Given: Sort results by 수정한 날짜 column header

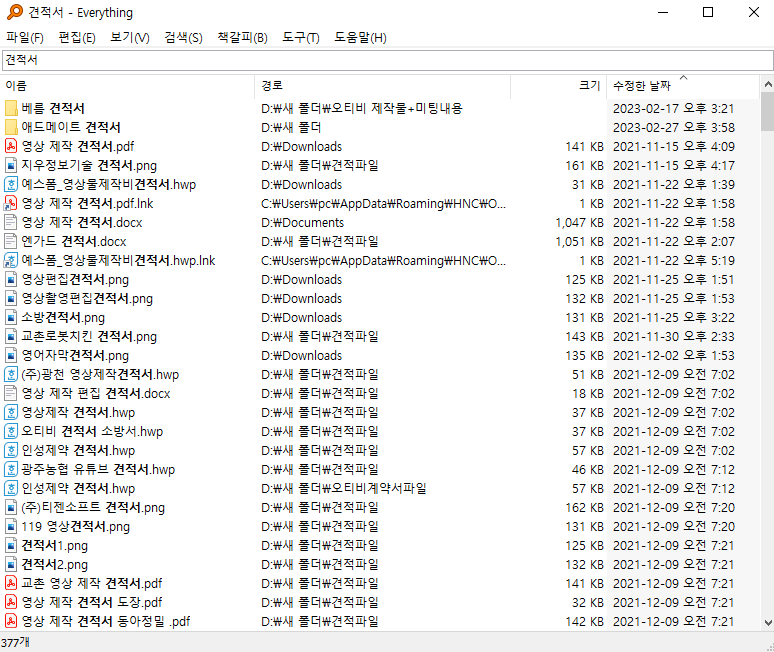Looking at the screenshot, I should tap(683, 86).
